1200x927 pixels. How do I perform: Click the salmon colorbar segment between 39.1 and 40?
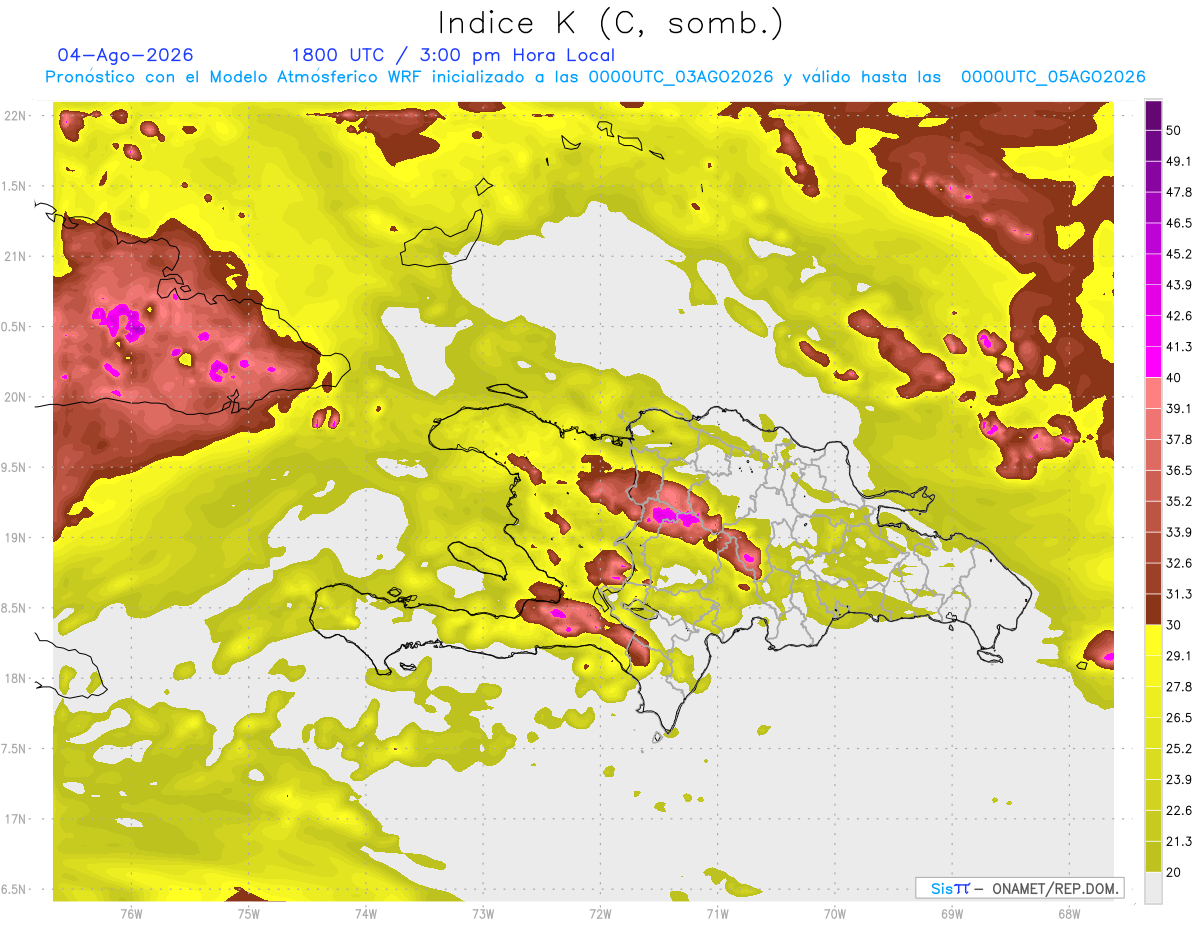[1153, 393]
